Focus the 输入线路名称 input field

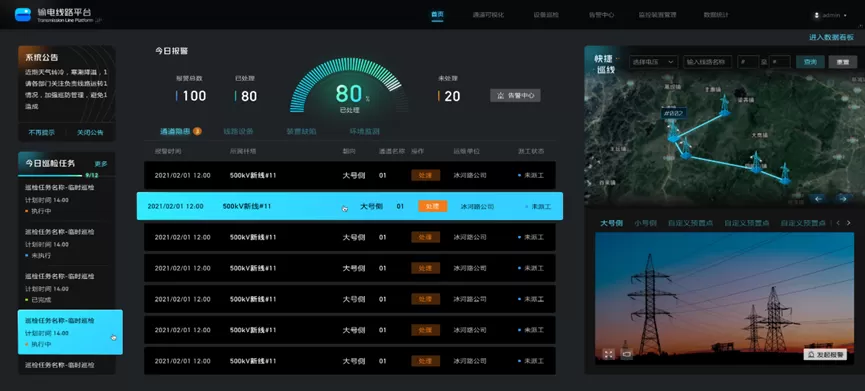708,62
